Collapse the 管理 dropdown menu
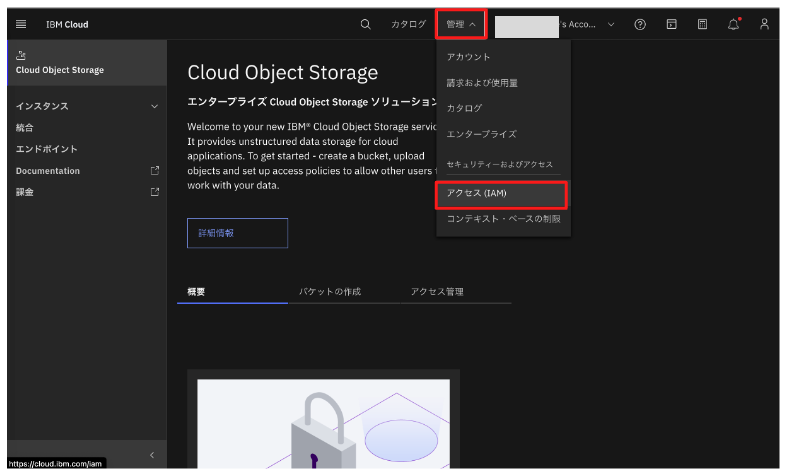788x476 pixels. pyautogui.click(x=461, y=24)
